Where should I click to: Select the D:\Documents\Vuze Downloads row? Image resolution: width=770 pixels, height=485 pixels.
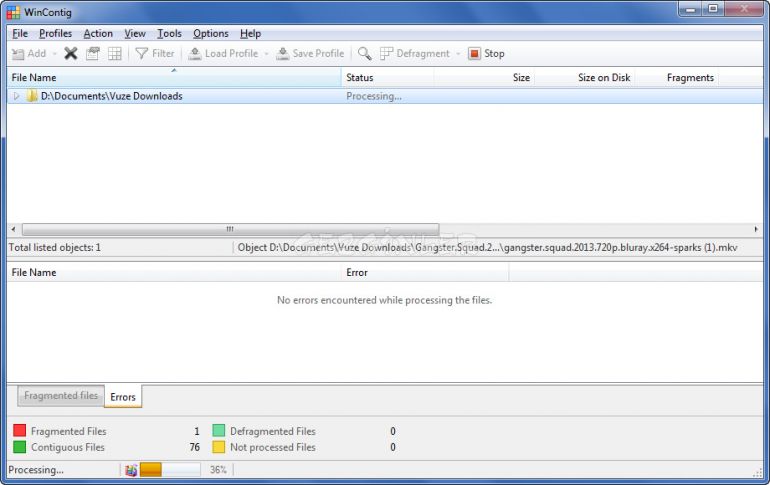385,96
